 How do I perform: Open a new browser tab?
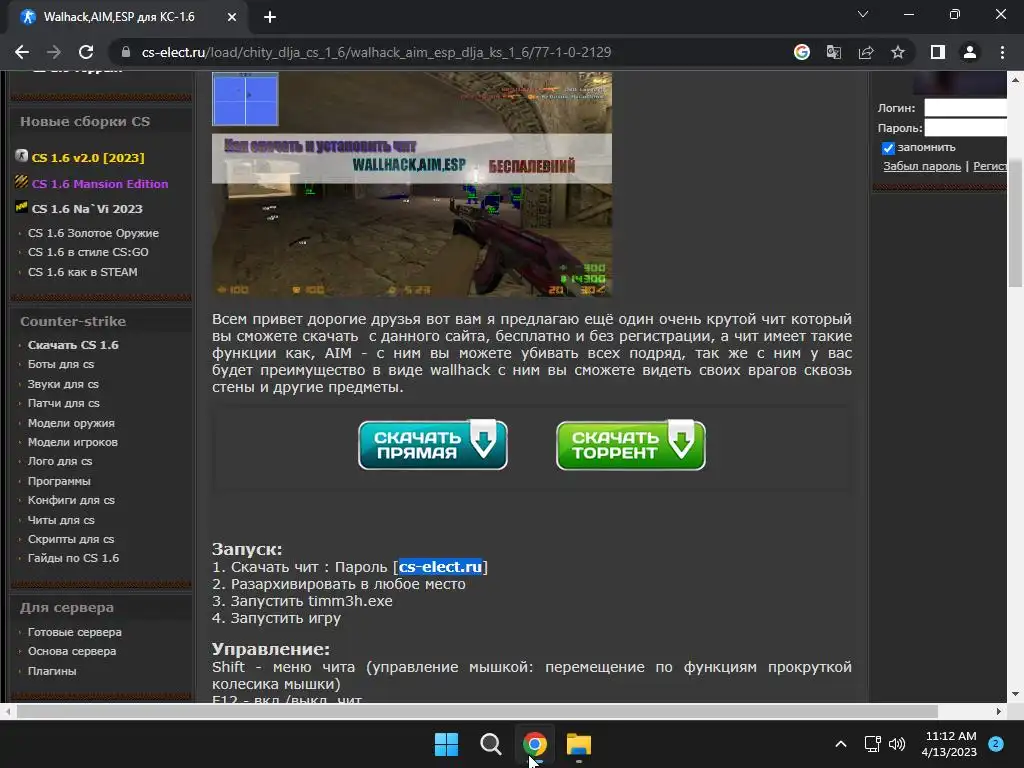click(270, 17)
